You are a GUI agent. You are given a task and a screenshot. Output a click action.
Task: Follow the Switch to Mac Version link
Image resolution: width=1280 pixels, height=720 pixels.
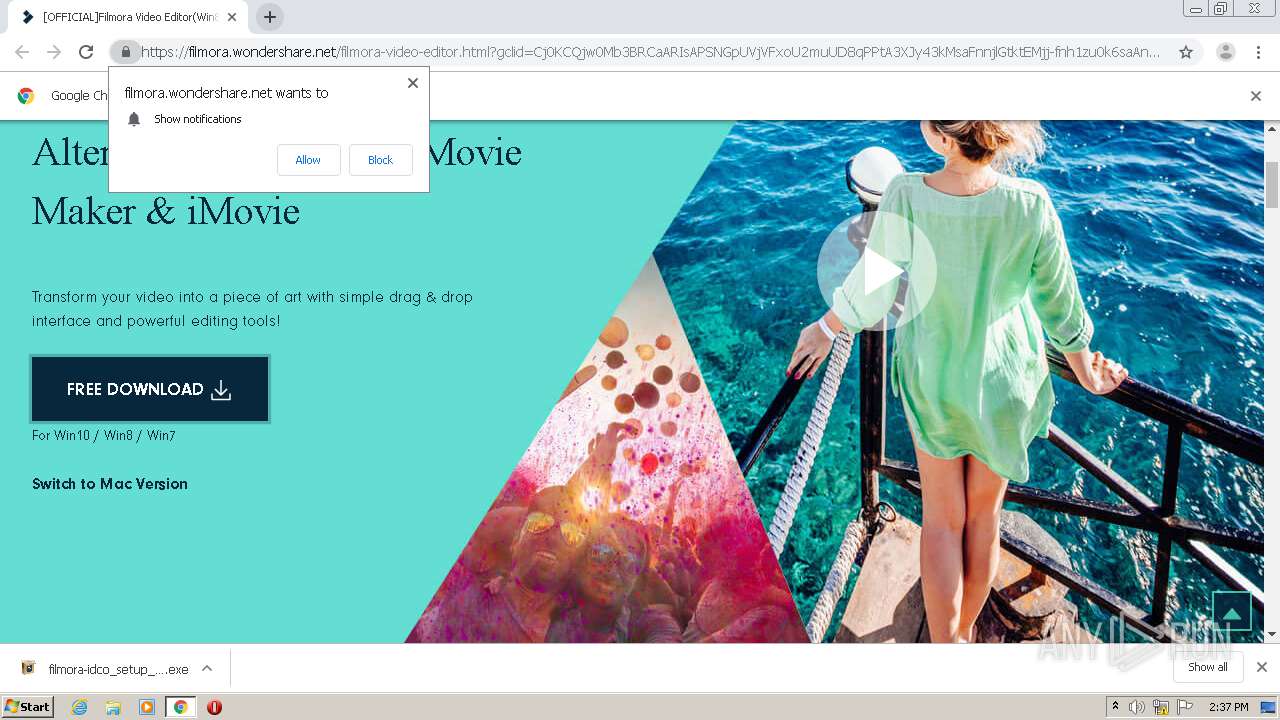[x=110, y=484]
